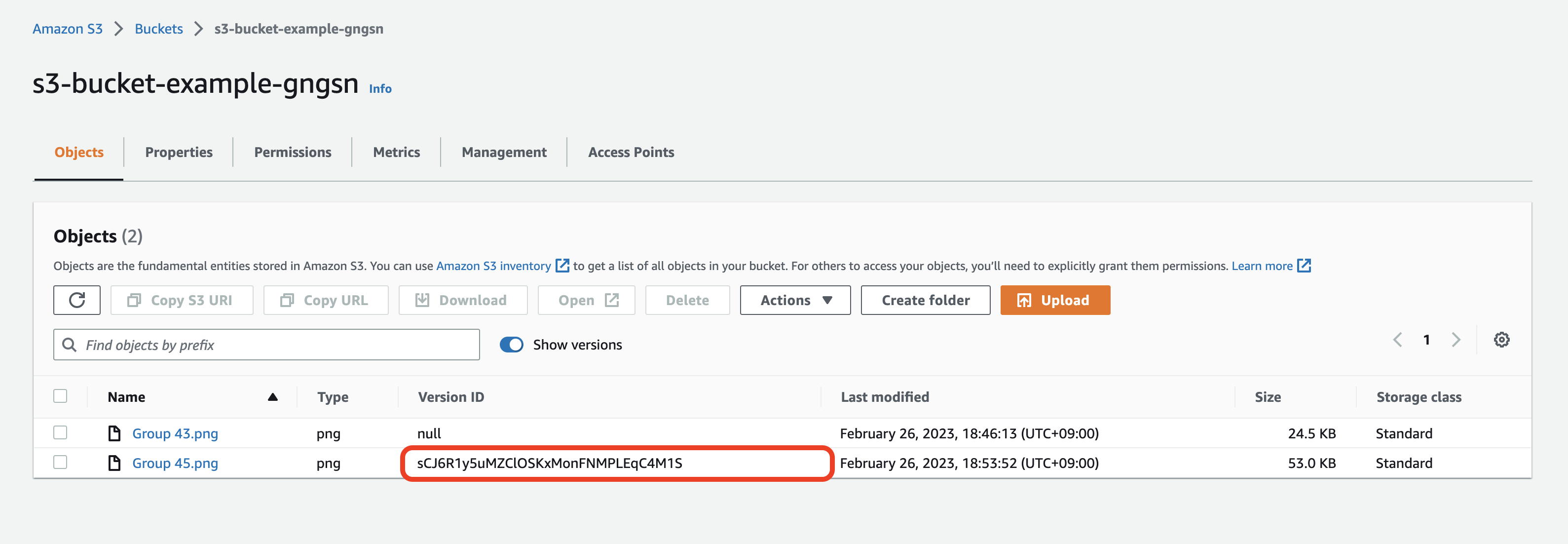Click the Copy URL button
1568x544 pixels.
pyautogui.click(x=326, y=300)
